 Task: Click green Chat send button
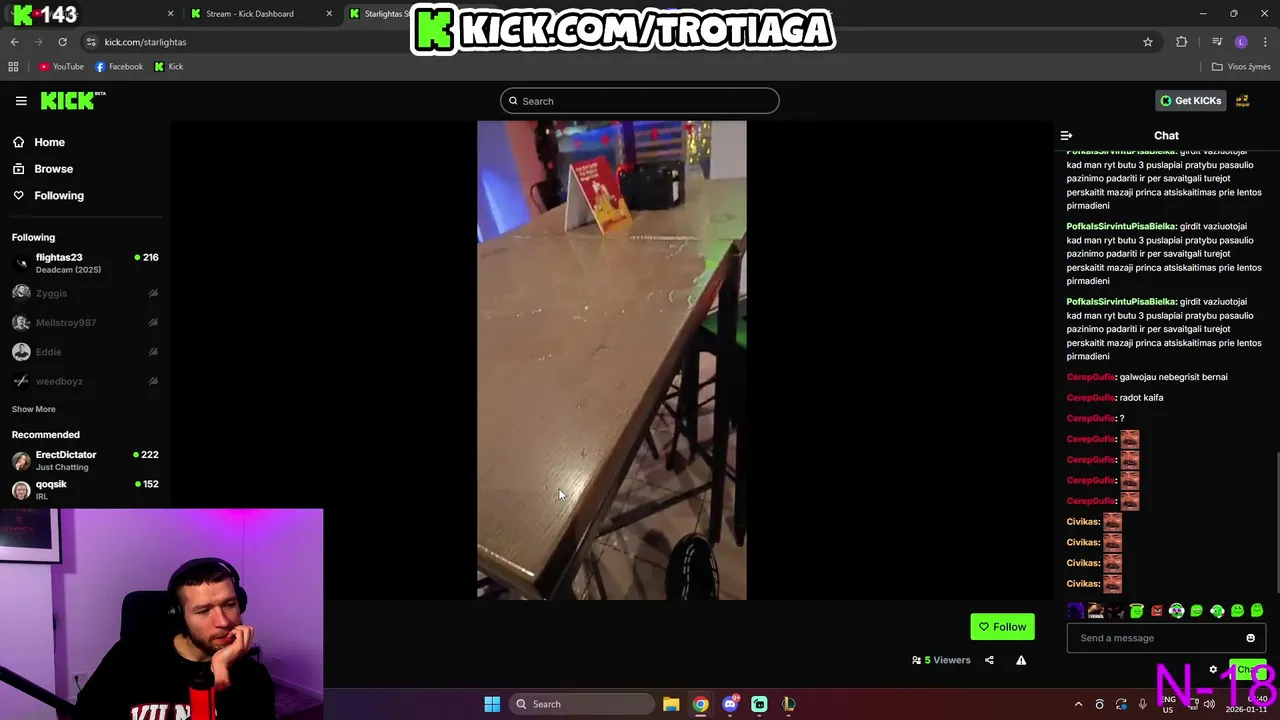1248,670
